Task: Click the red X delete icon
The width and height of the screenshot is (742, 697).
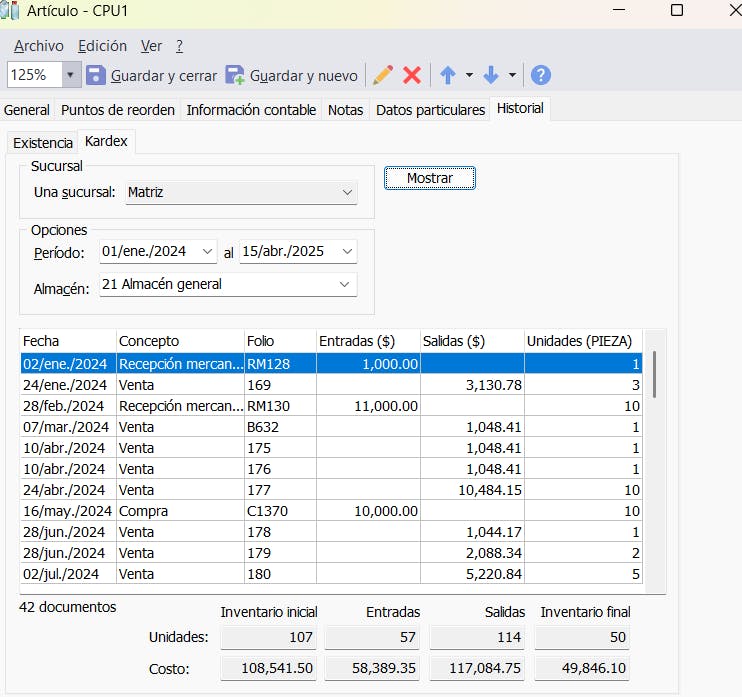Action: [412, 75]
